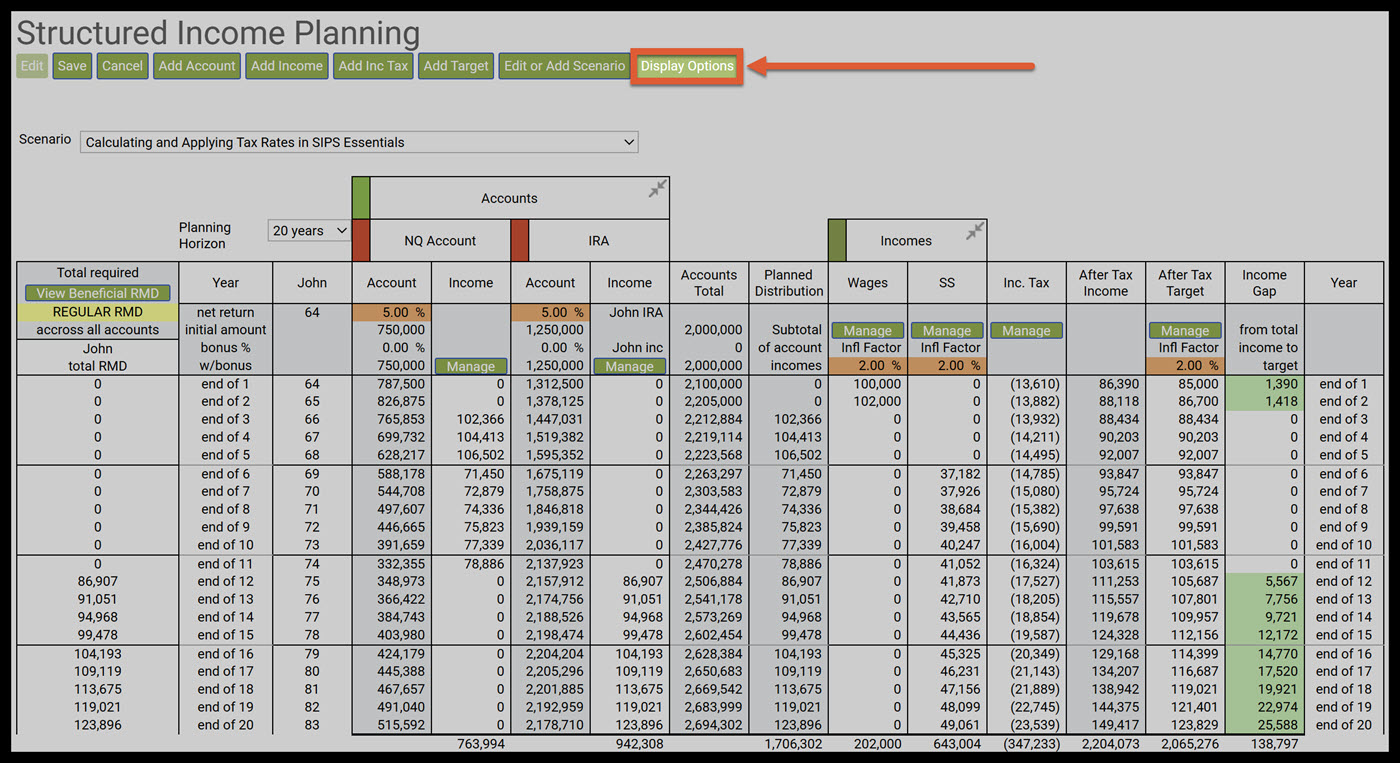Click the red color swatch beside NQ Account
The image size is (1400, 763).
pos(361,241)
